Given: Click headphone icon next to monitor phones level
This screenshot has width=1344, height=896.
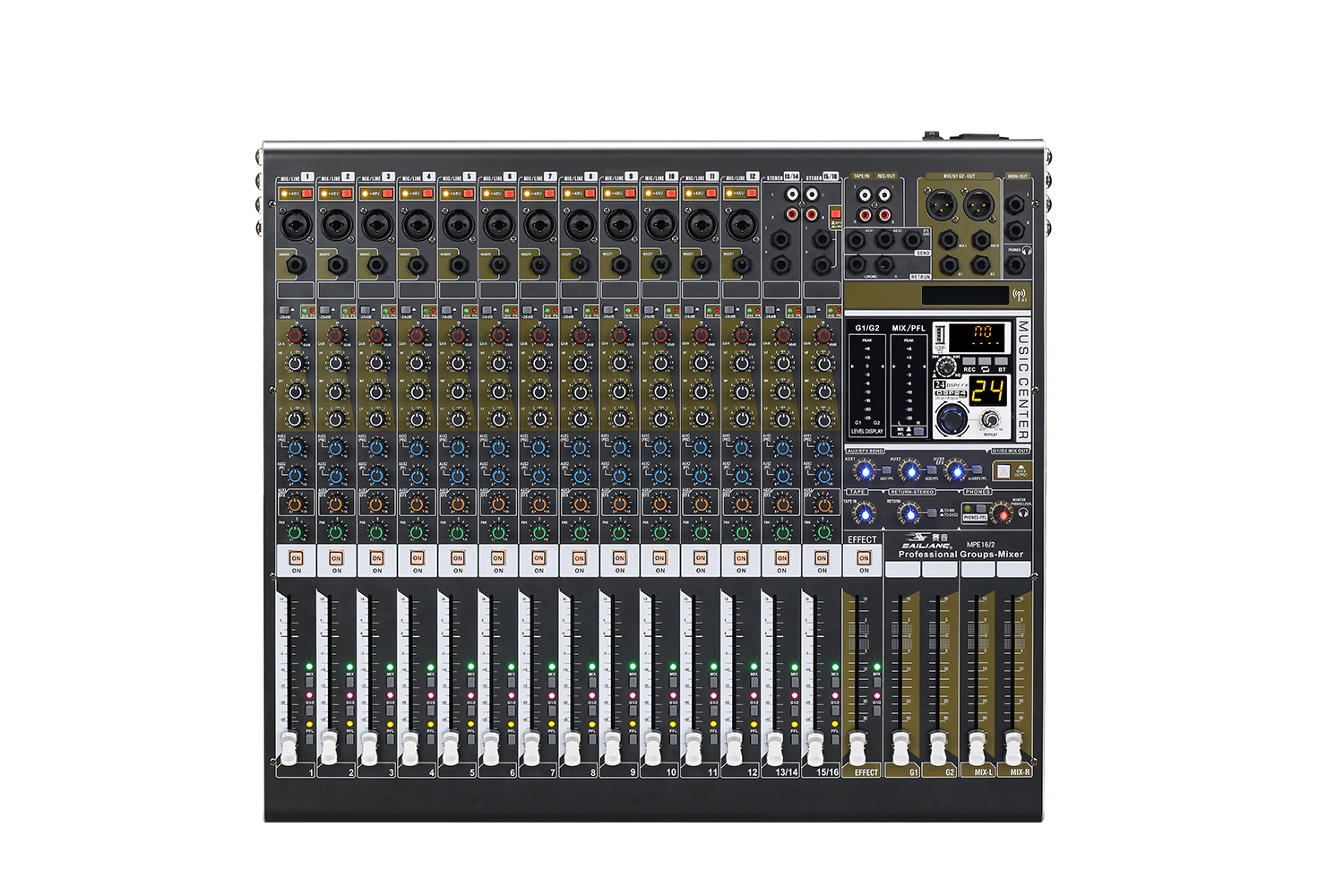Looking at the screenshot, I should tap(1023, 513).
